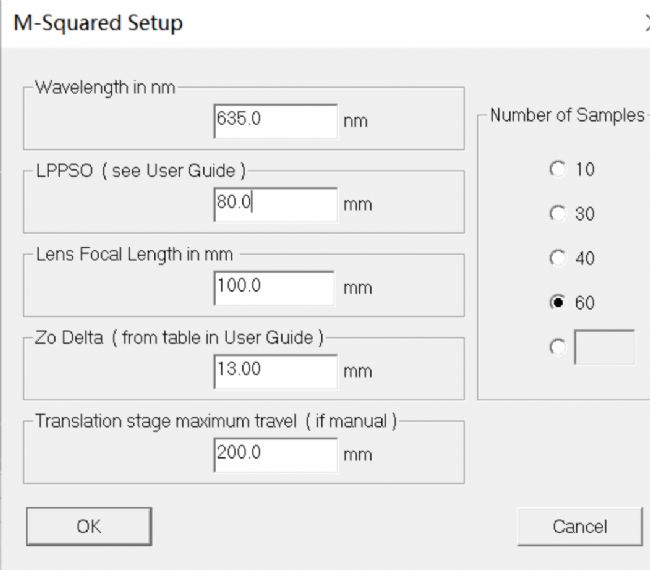
Task: Click the custom number of samples text box
Action: 604,347
